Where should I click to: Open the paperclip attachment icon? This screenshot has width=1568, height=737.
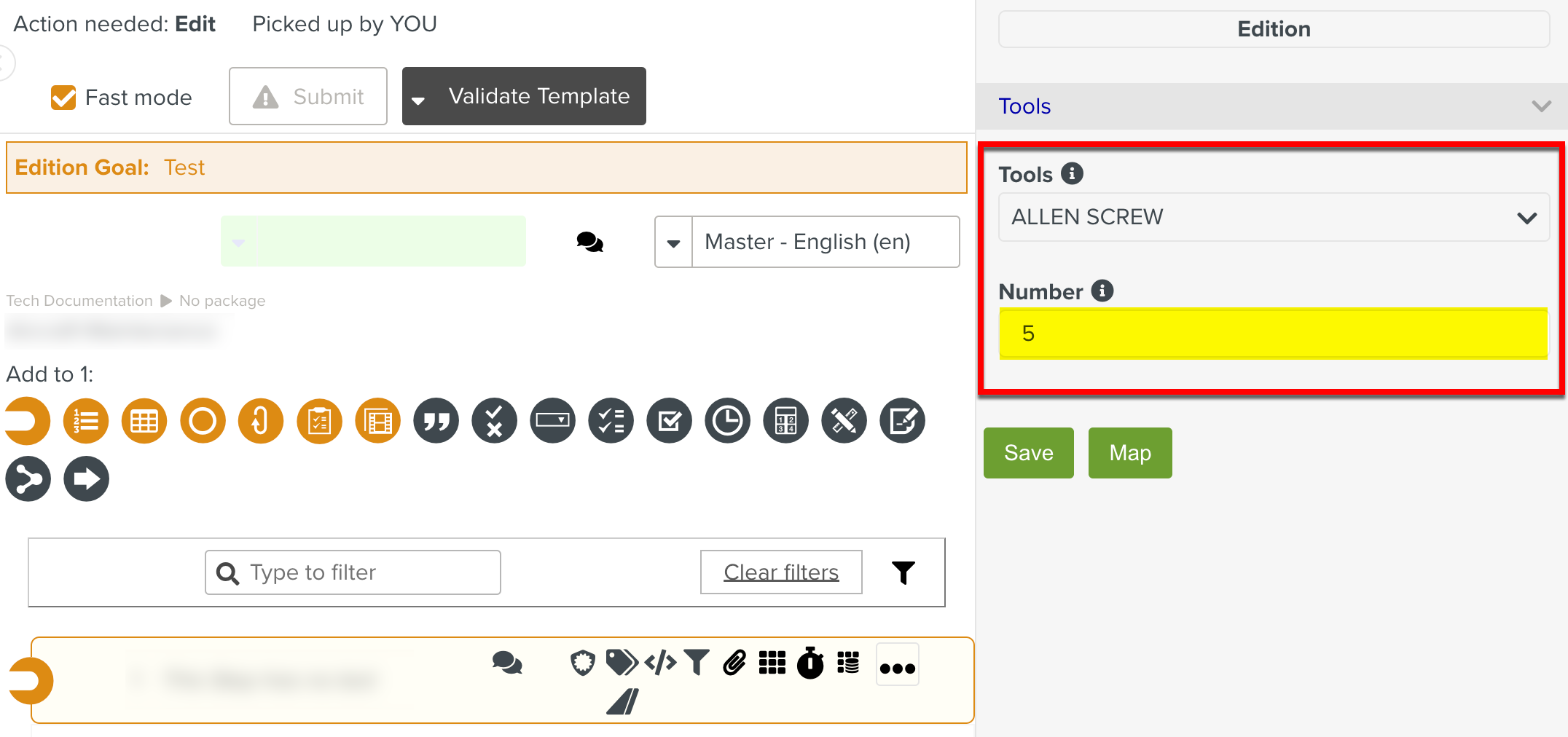pos(734,663)
